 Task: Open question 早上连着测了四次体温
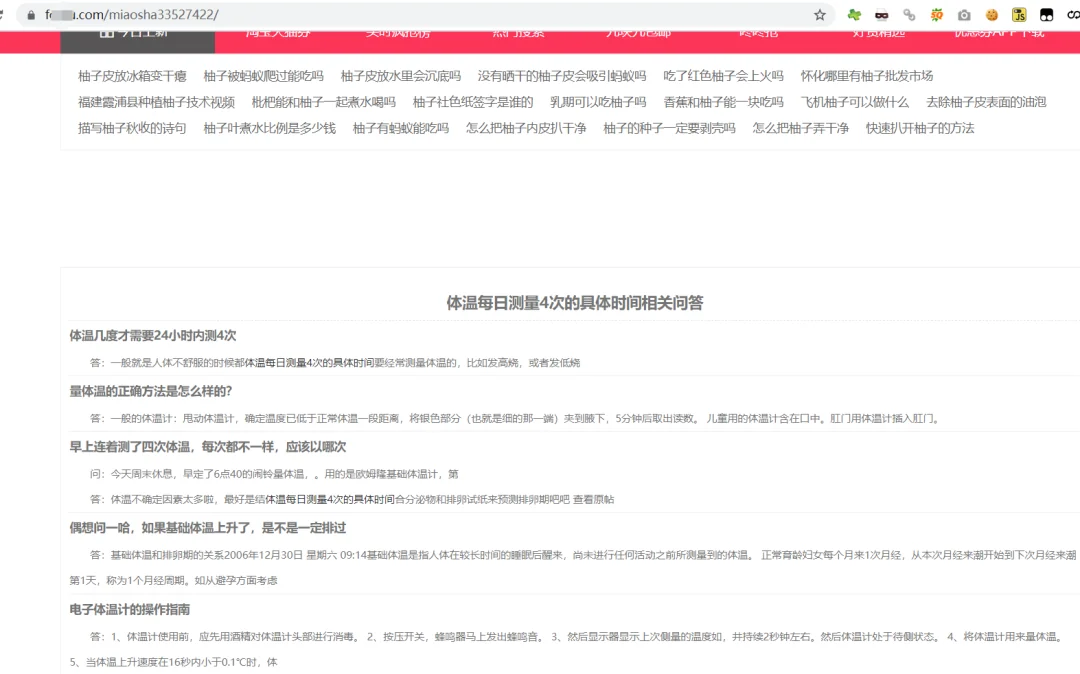tap(207, 447)
